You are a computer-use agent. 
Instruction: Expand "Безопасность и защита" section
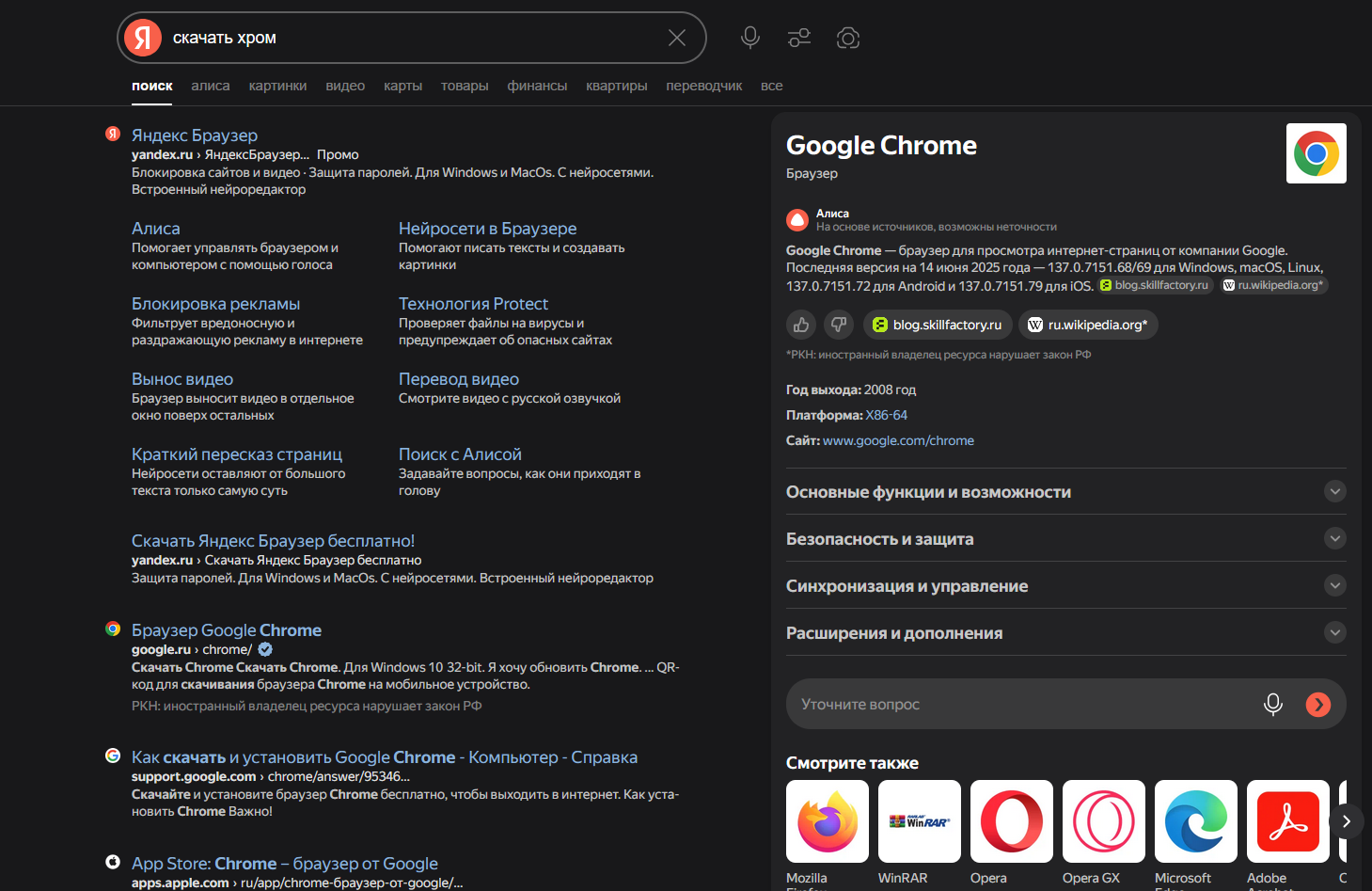click(1066, 538)
